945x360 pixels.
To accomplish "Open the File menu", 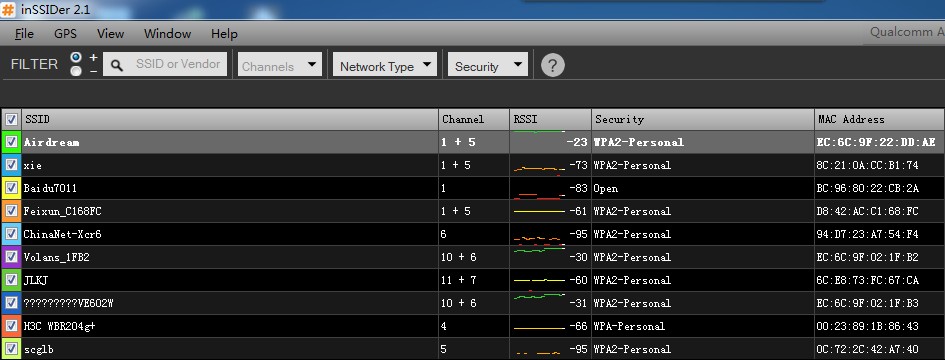I will pos(24,34).
